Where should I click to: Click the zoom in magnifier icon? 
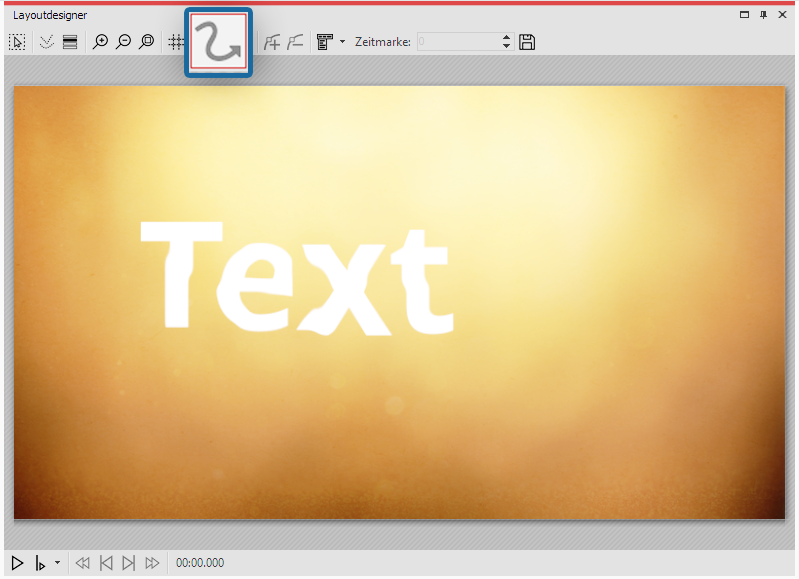coord(100,42)
